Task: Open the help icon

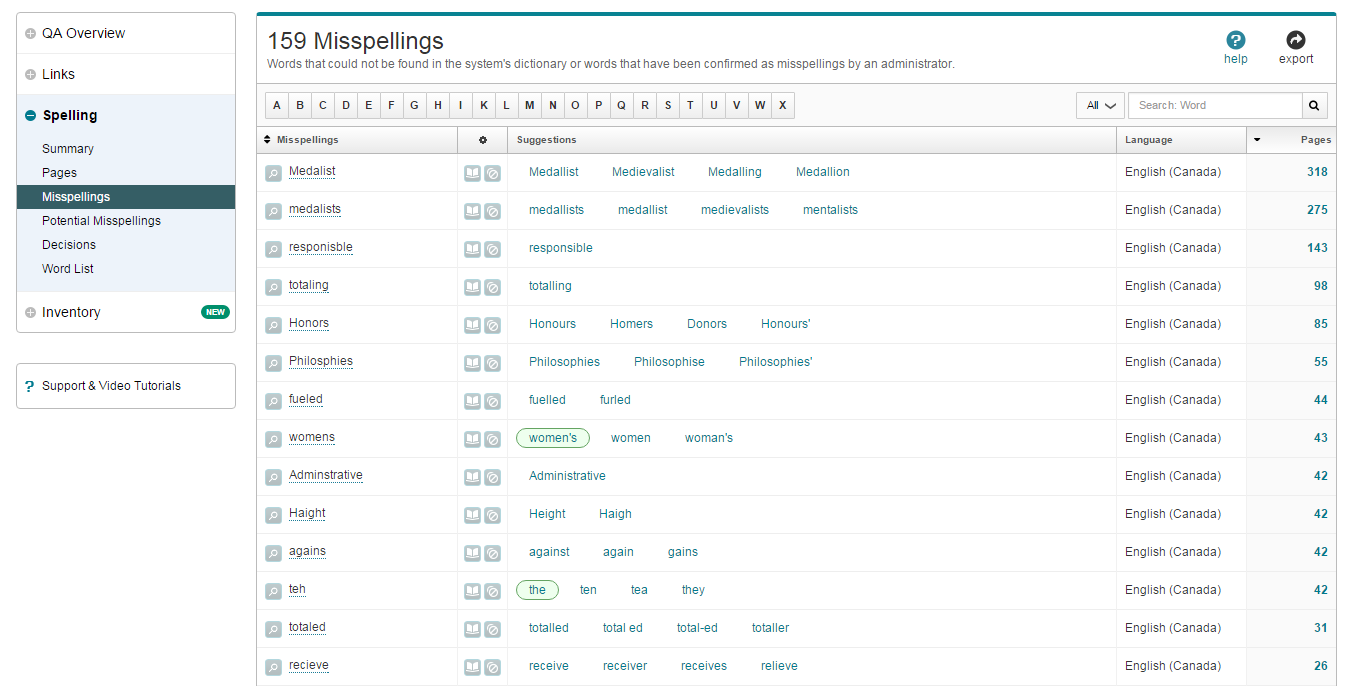Action: tap(1236, 40)
